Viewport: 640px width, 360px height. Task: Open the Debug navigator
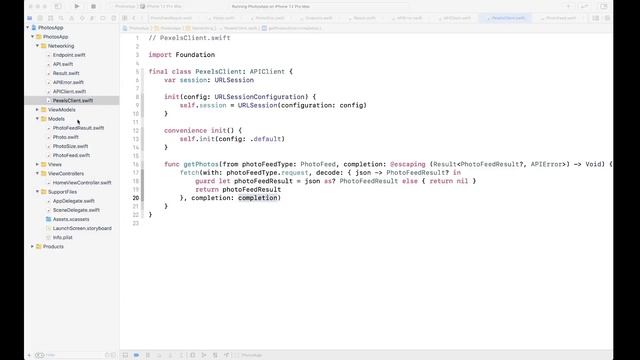pyautogui.click(x=92, y=18)
